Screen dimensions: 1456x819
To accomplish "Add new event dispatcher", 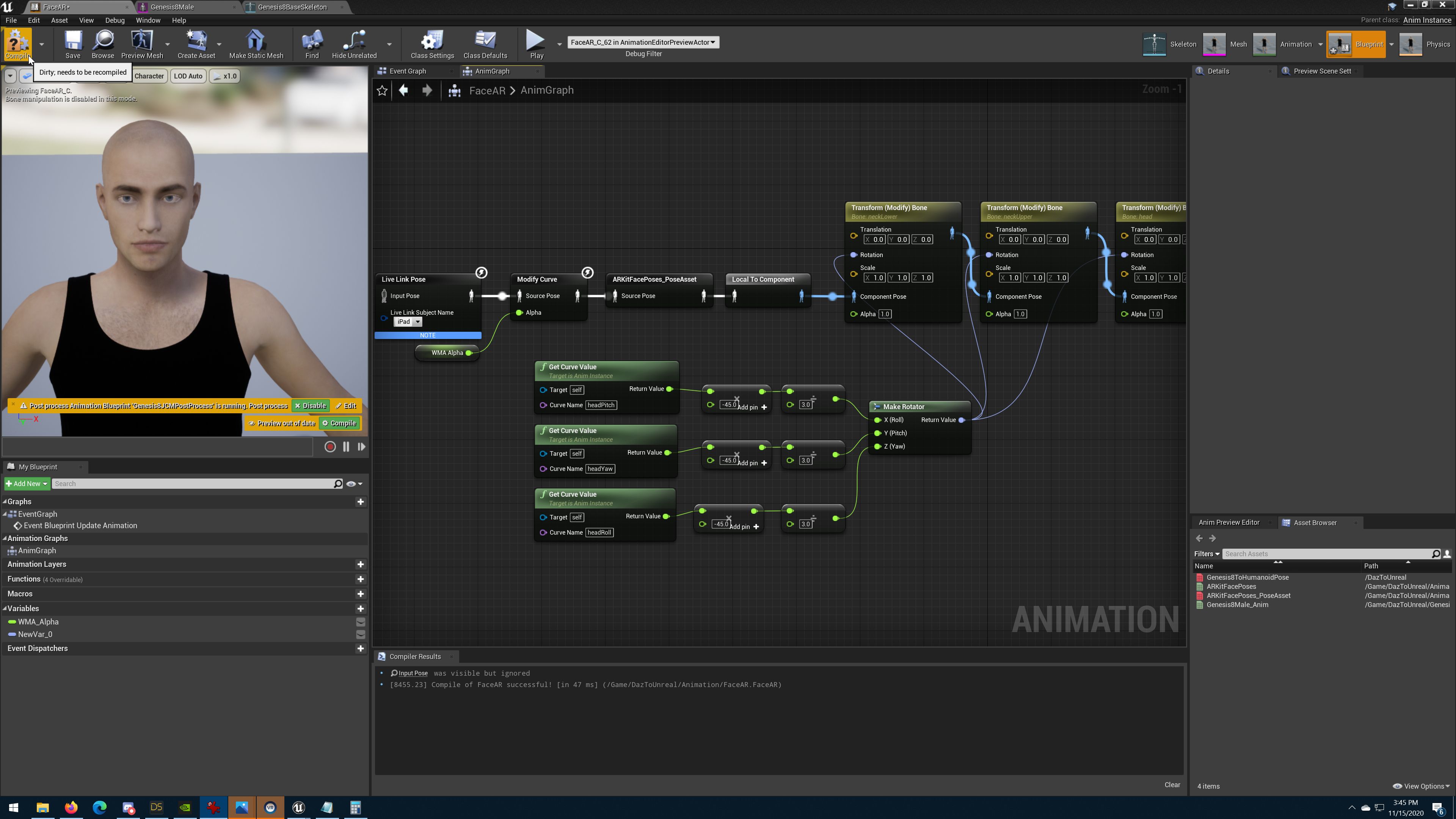I will pyautogui.click(x=360, y=648).
